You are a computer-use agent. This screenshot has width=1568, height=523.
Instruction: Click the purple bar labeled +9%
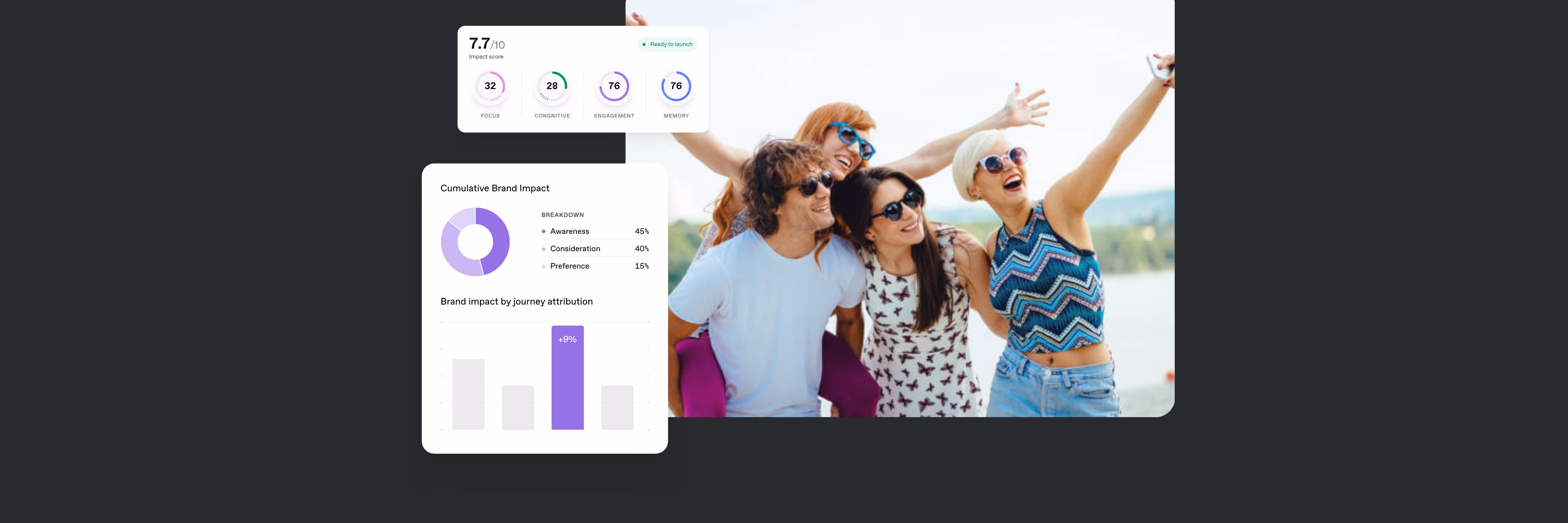tap(567, 378)
